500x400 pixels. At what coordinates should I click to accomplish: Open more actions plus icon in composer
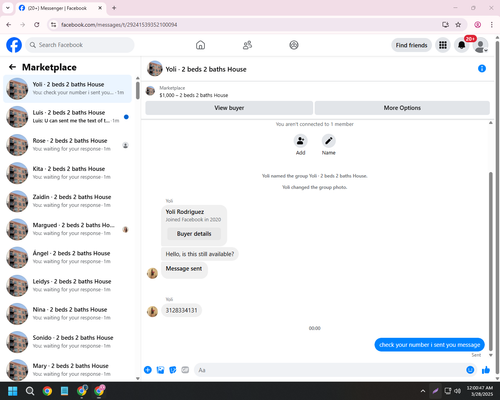pyautogui.click(x=148, y=370)
